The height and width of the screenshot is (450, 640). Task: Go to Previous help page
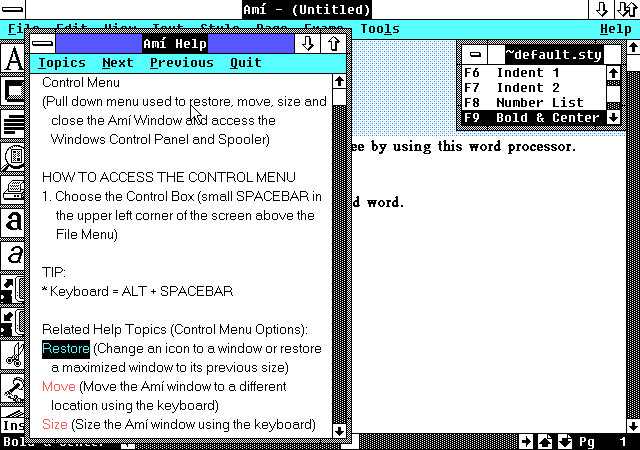[182, 63]
